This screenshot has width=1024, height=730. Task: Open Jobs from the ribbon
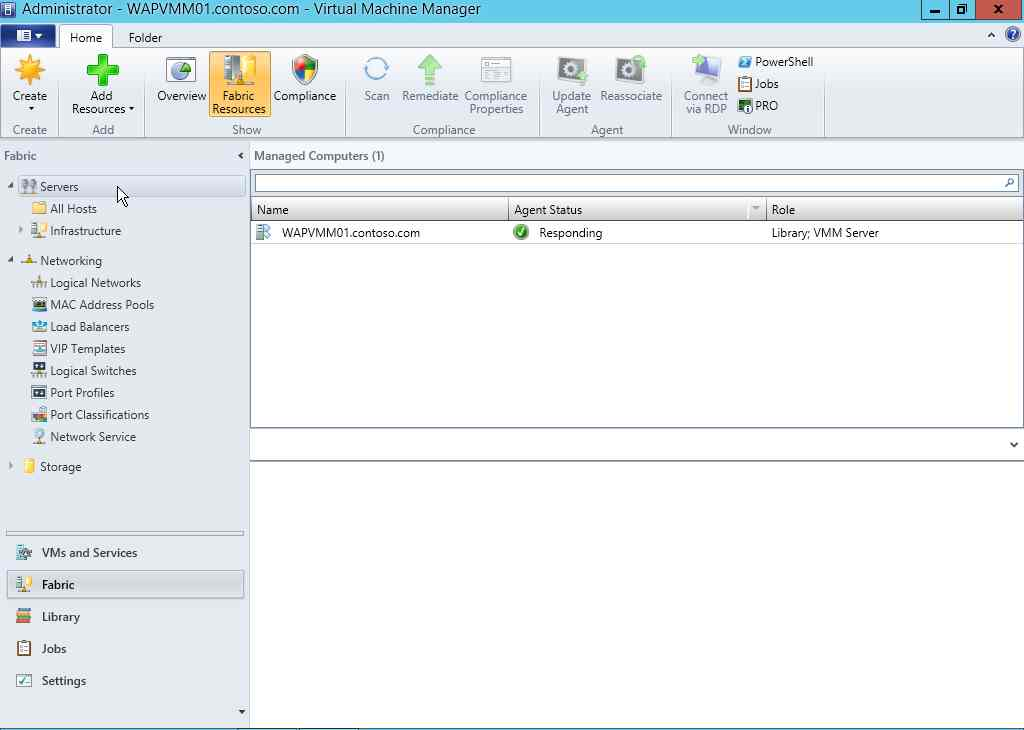[758, 84]
